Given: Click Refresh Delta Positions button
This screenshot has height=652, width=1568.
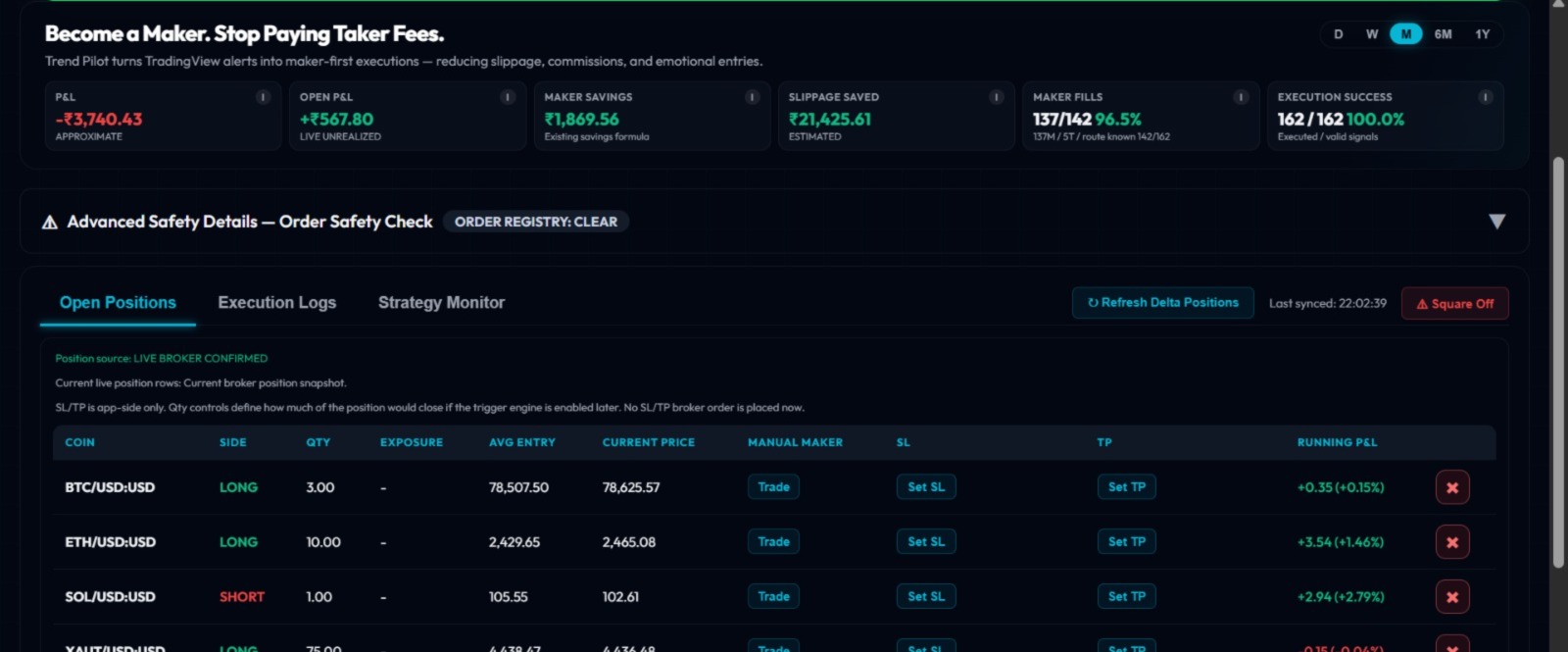Looking at the screenshot, I should [x=1162, y=303].
